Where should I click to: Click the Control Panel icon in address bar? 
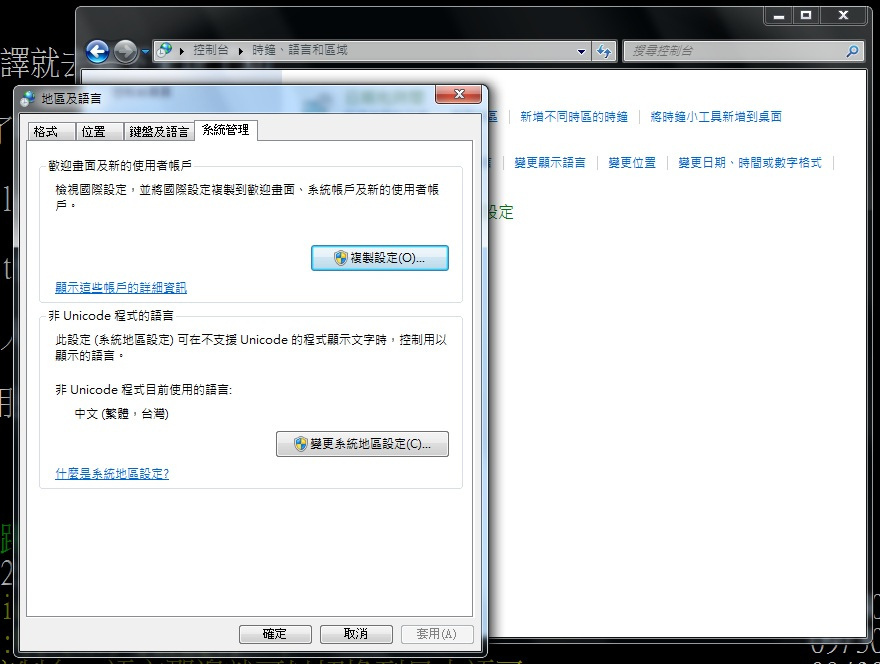pyautogui.click(x=164, y=51)
